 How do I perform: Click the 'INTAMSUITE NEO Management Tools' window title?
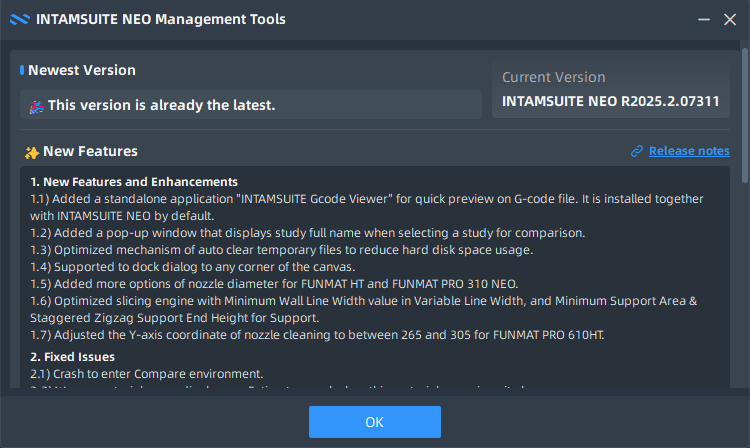pos(161,20)
